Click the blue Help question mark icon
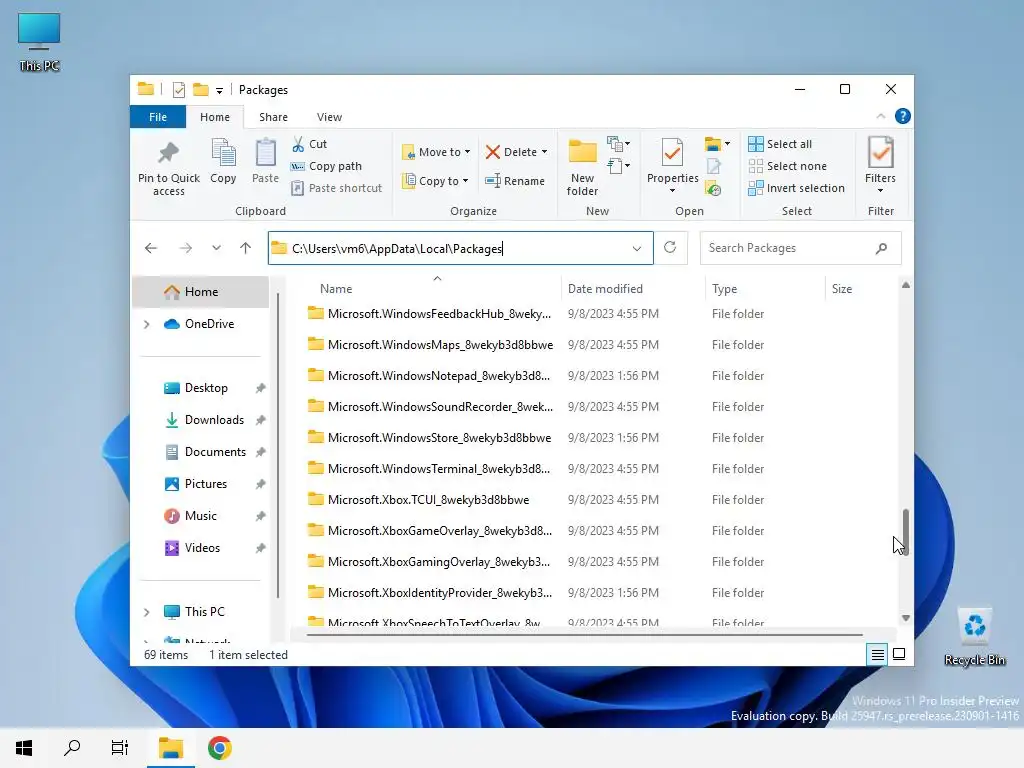Image resolution: width=1024 pixels, height=768 pixels. pos(903,116)
